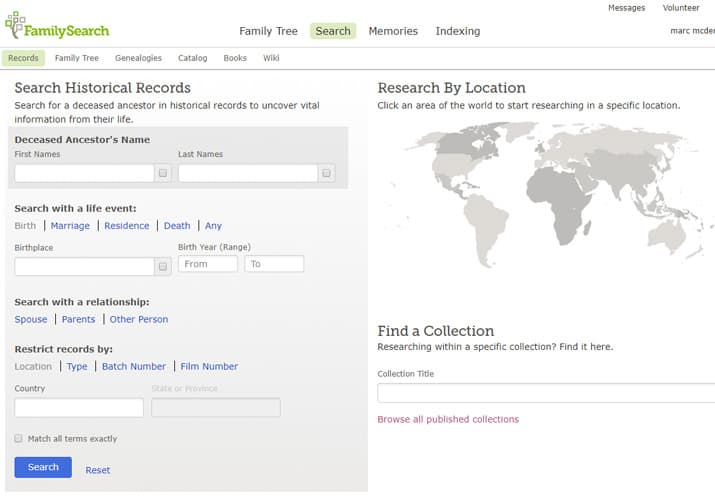Click the Birth Year From field
715x500 pixels.
[208, 264]
